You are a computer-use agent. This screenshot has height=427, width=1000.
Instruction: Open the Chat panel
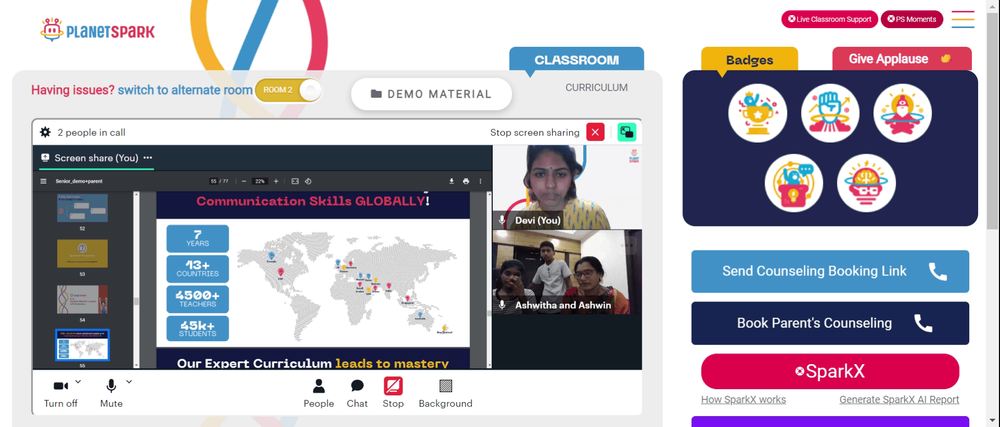point(357,393)
